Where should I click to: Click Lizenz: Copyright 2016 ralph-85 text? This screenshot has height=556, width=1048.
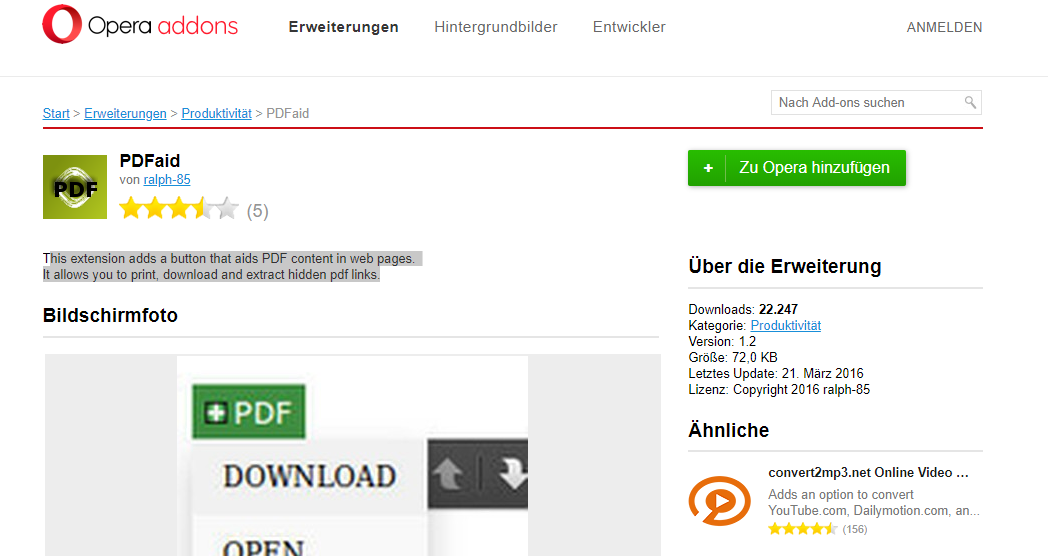(x=779, y=390)
